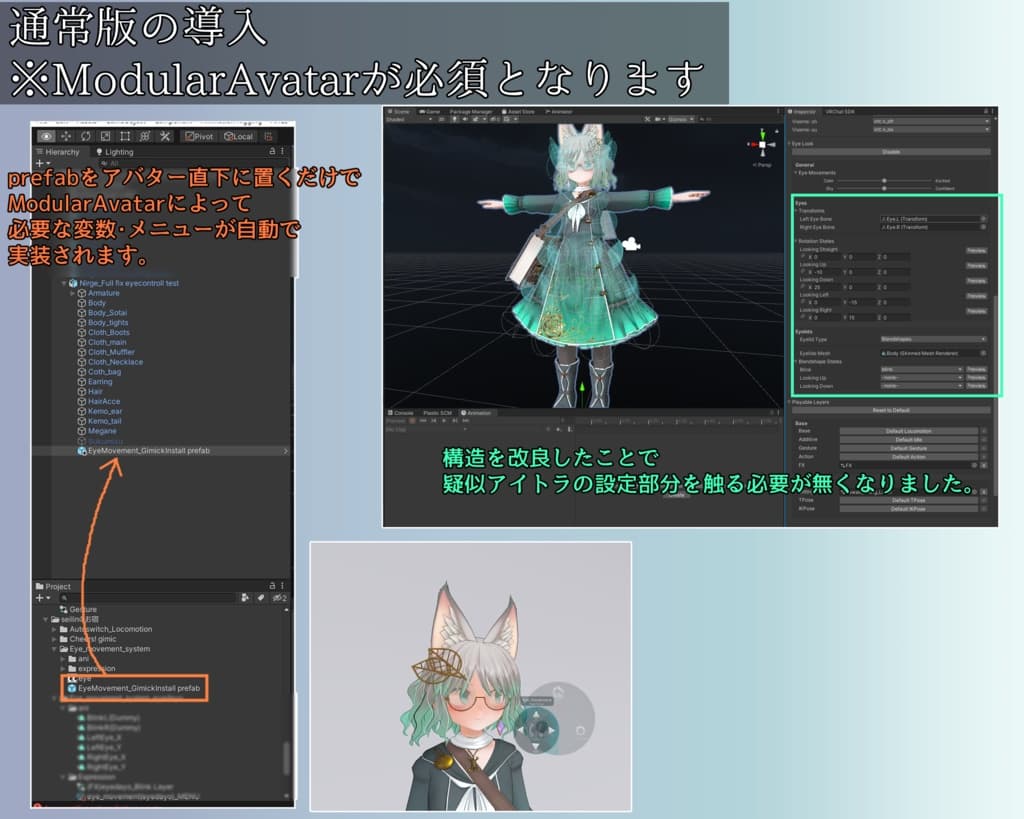Select the Body_tights object in Hierarchy
1024x819 pixels.
(x=108, y=322)
